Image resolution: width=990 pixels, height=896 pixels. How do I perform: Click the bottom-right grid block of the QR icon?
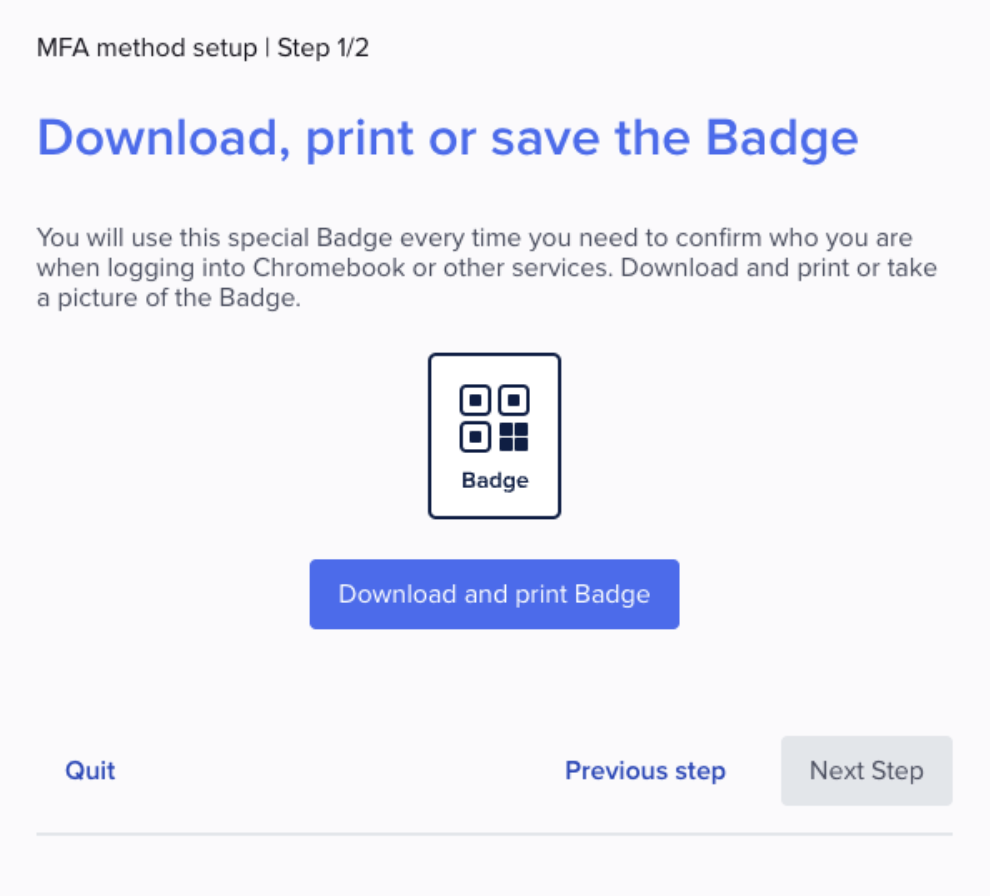point(513,437)
